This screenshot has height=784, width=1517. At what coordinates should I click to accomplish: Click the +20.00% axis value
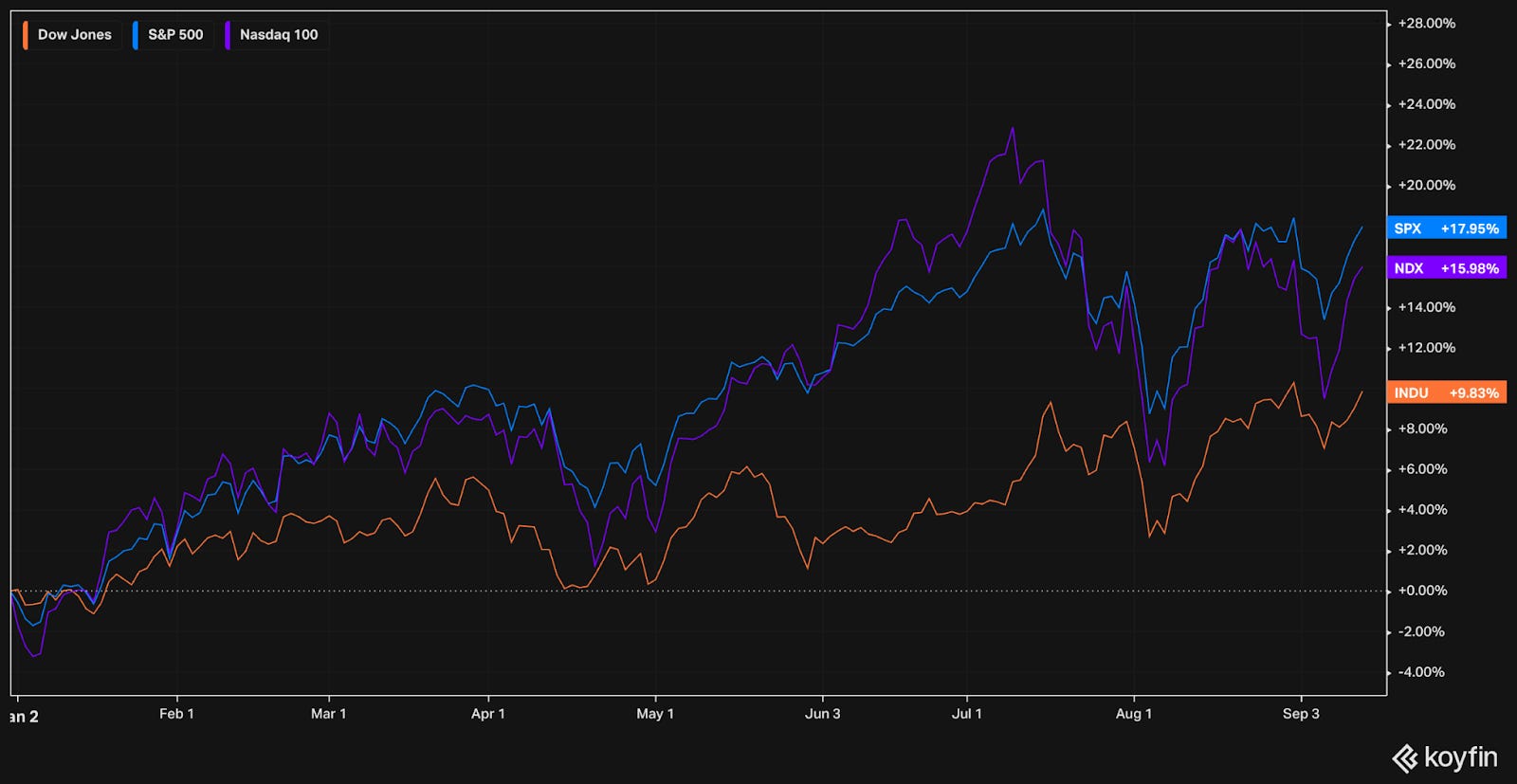click(1427, 186)
